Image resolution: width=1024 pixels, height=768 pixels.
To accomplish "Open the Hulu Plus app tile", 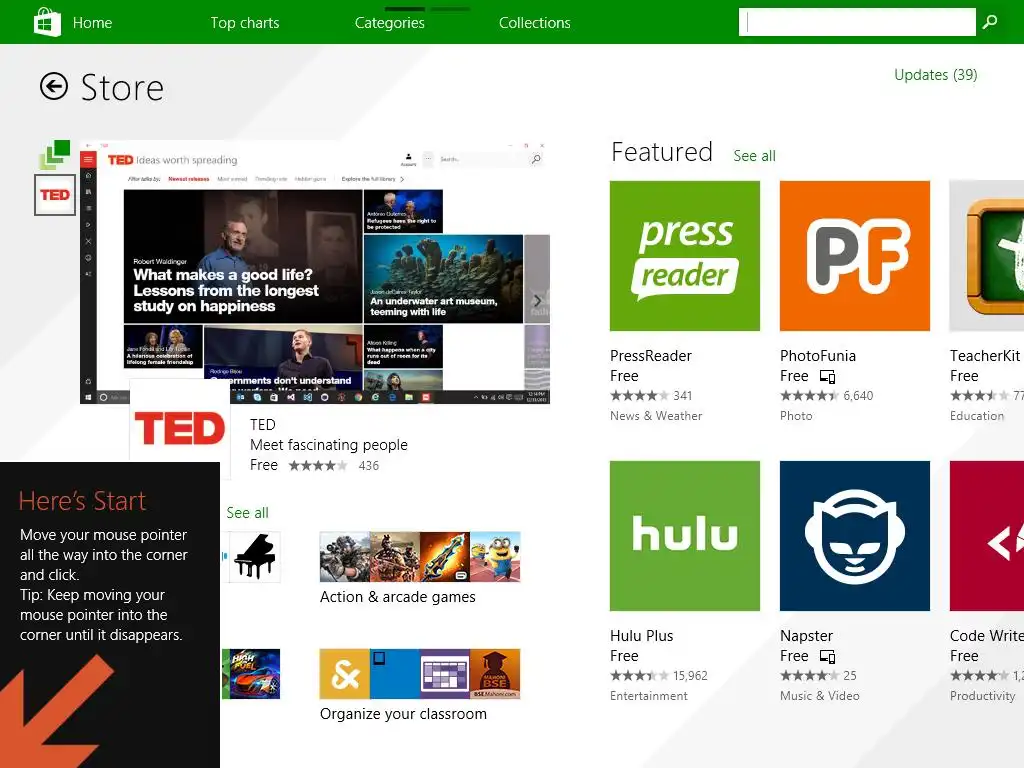I will click(x=684, y=536).
